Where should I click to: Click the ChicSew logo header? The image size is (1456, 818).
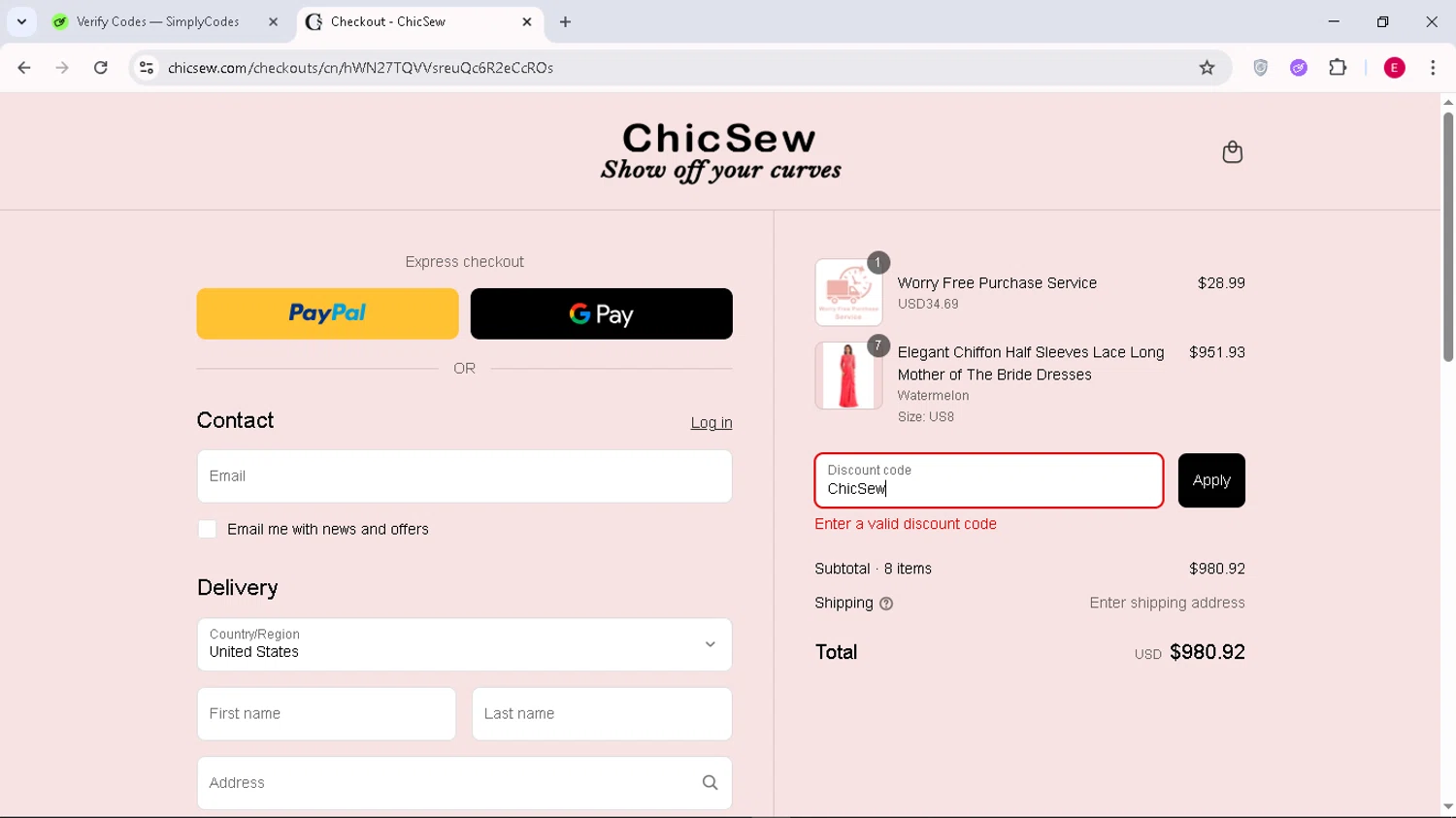point(720,152)
